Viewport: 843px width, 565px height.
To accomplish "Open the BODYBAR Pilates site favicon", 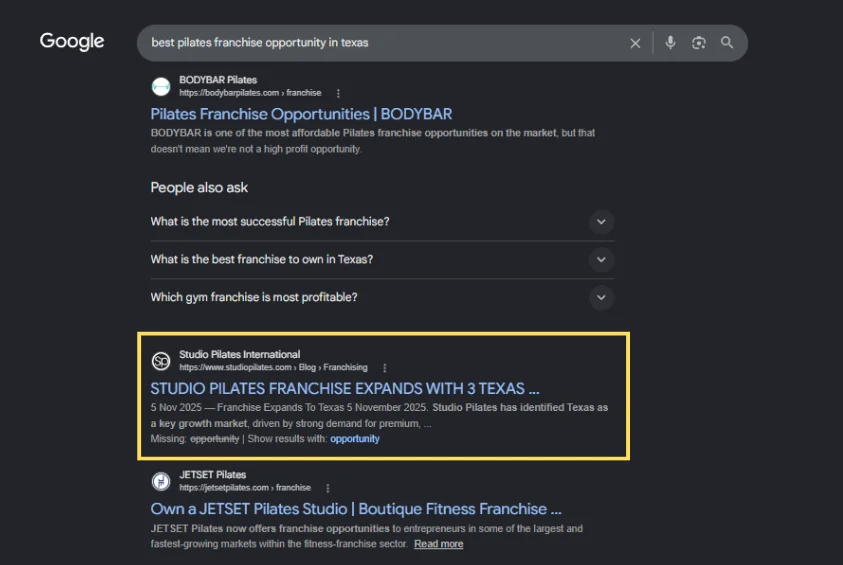I will click(161, 87).
